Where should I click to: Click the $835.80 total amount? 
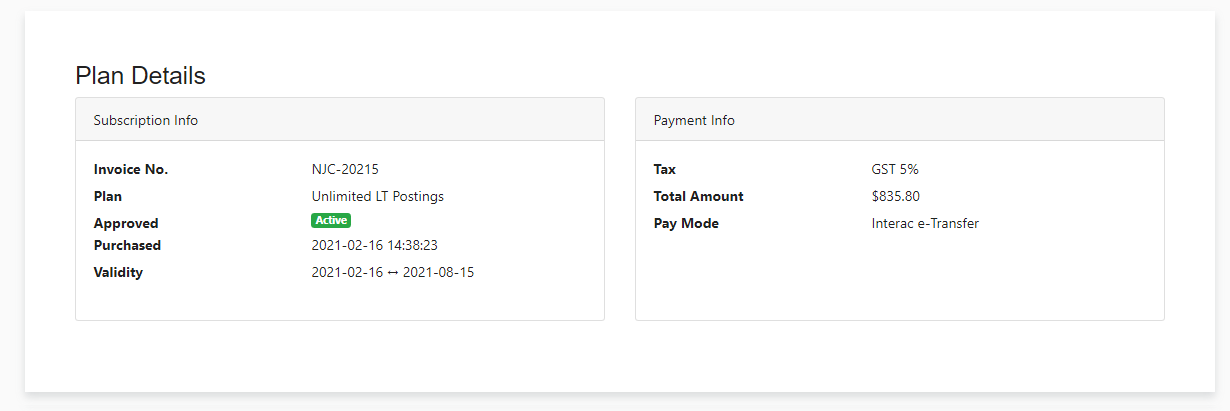[x=895, y=196]
